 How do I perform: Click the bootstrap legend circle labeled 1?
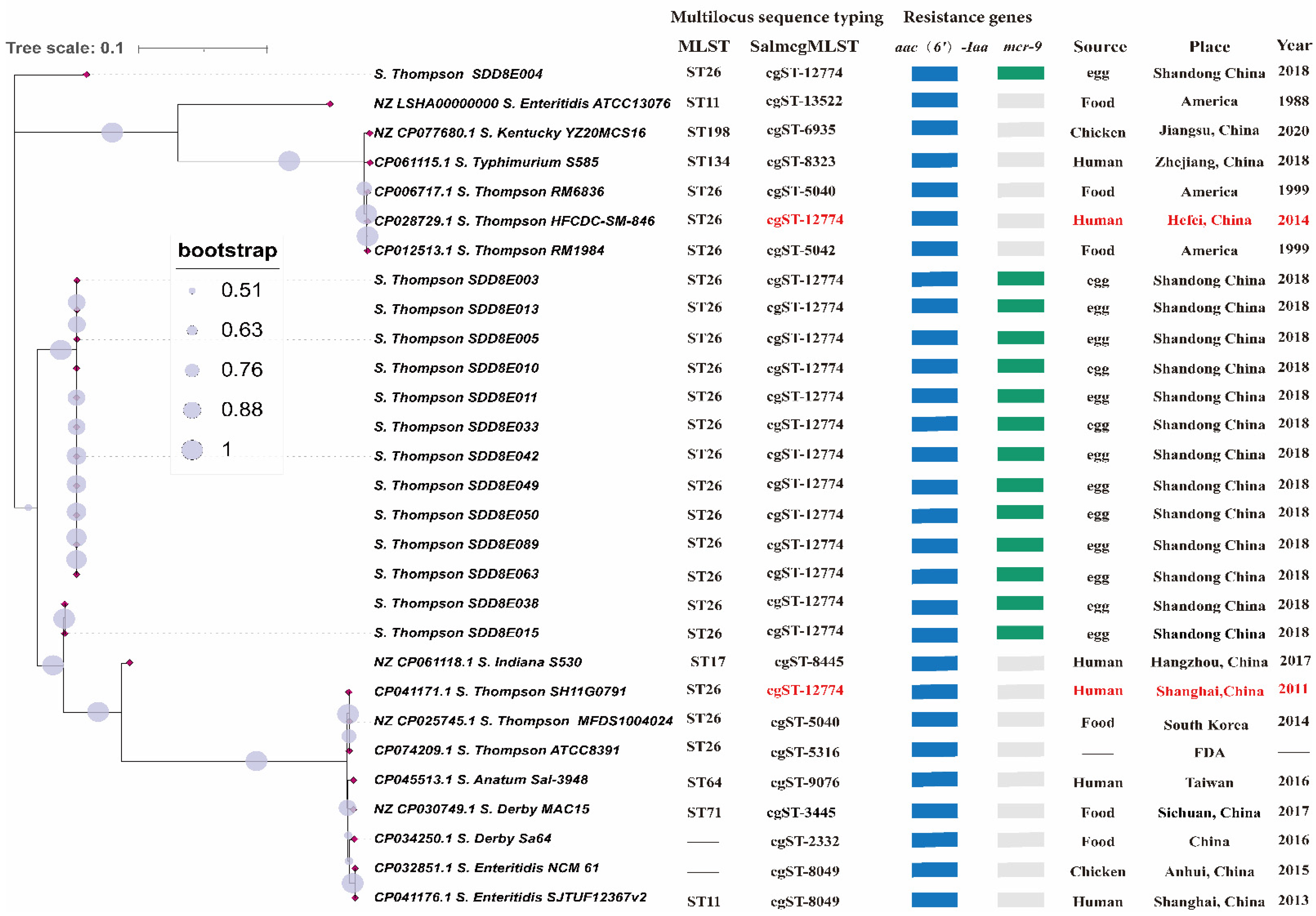(192, 449)
